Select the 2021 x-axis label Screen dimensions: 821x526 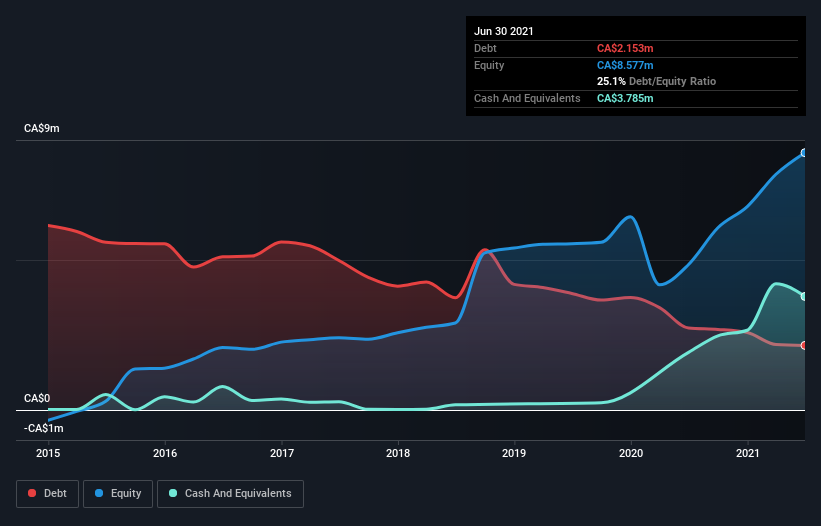click(x=748, y=453)
